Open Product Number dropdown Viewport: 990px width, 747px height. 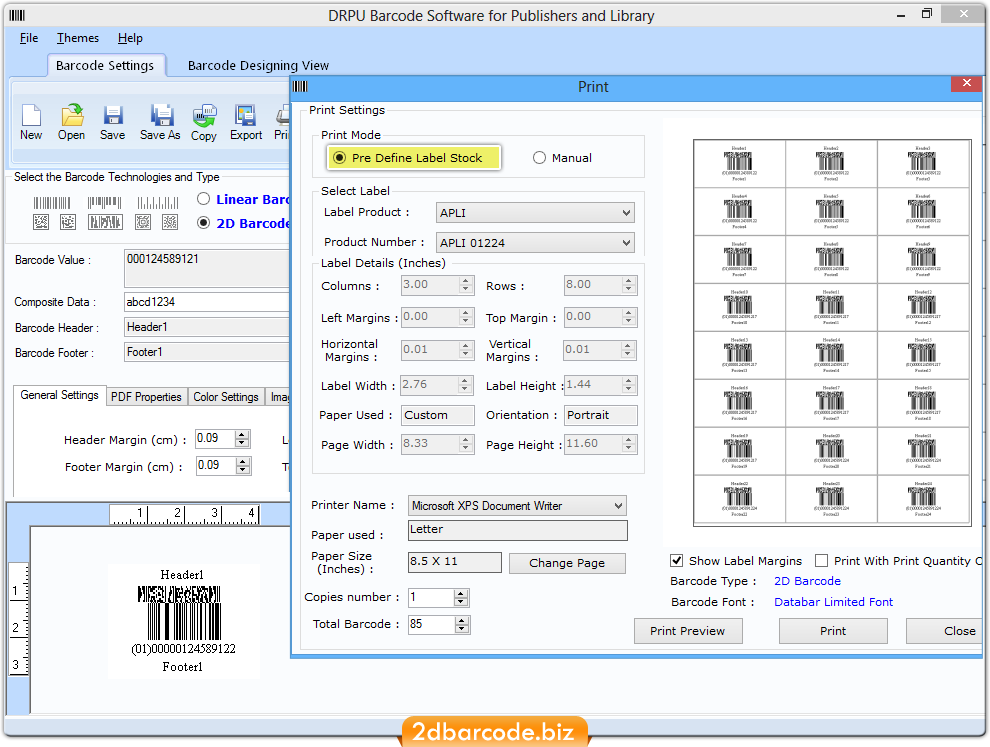coord(535,242)
